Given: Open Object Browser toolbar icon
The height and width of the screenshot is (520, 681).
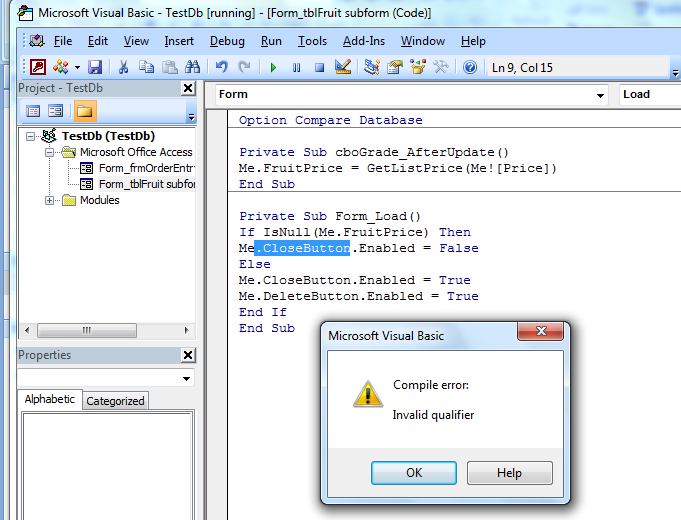Looking at the screenshot, I should [x=418, y=67].
